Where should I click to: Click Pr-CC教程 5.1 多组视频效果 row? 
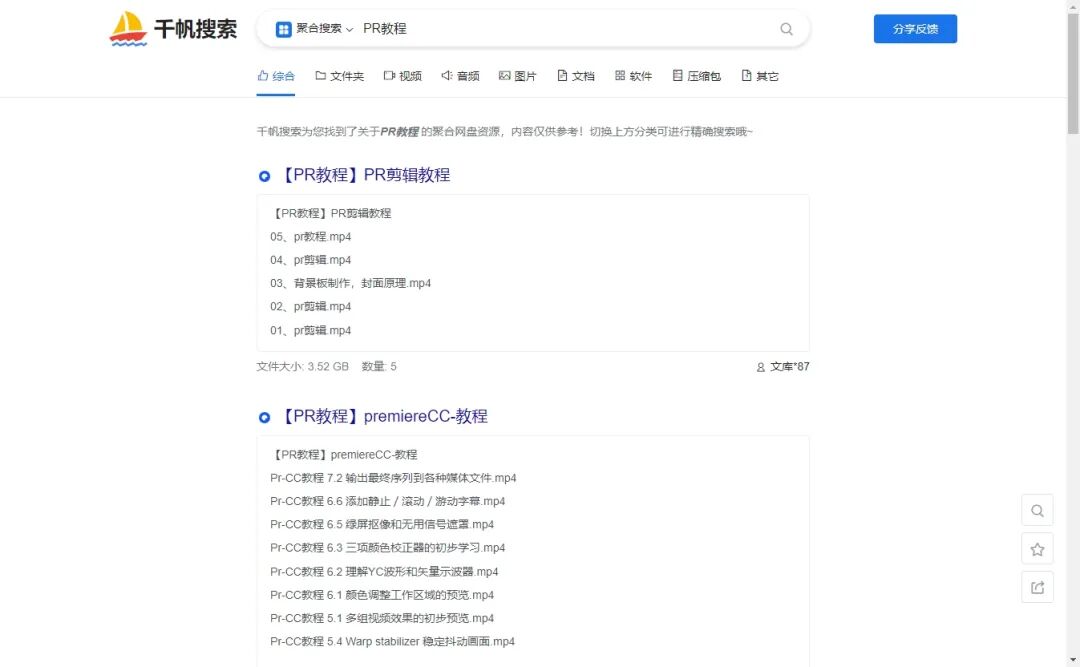382,618
